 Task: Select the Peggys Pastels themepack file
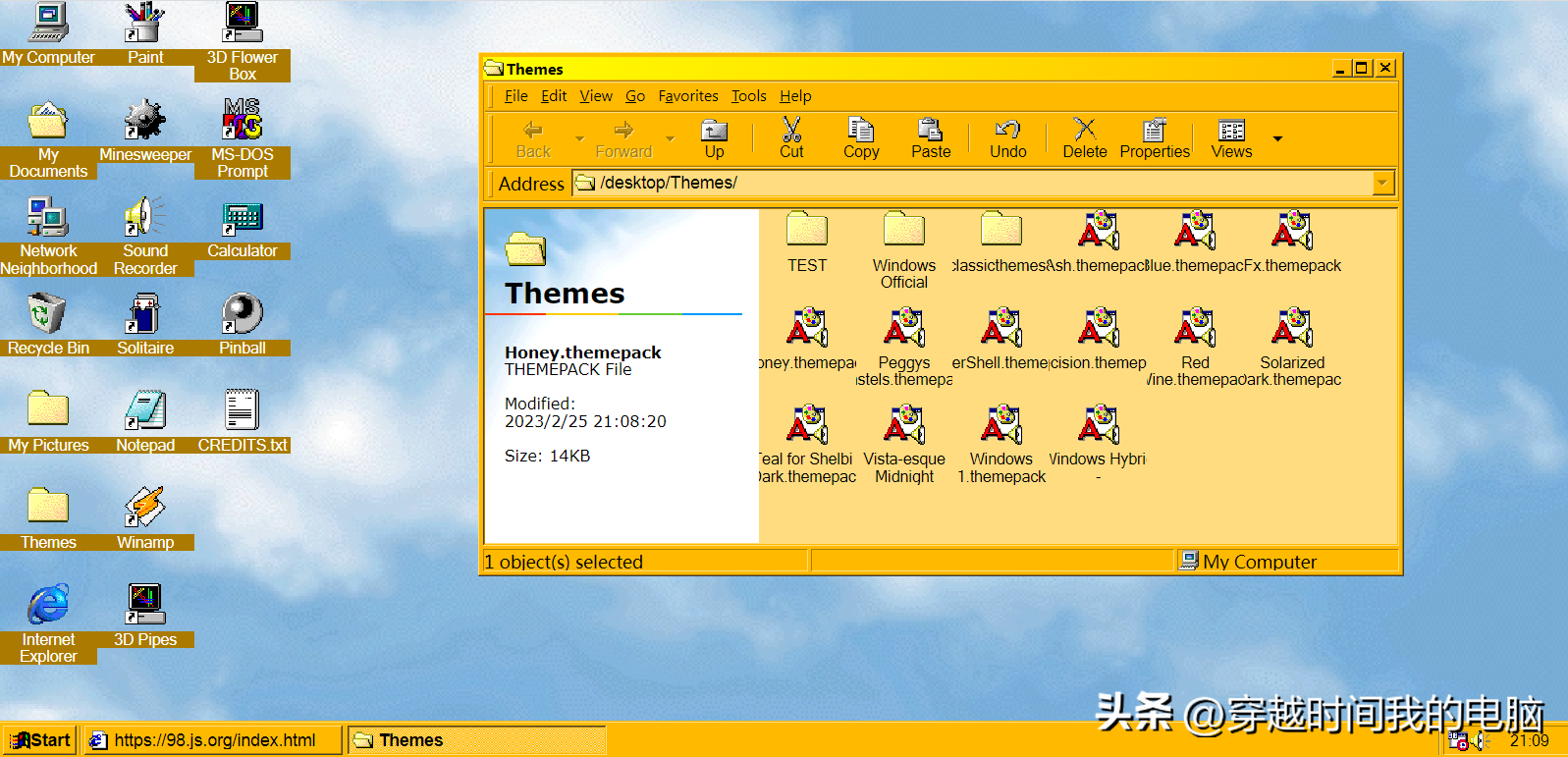pyautogui.click(x=904, y=347)
